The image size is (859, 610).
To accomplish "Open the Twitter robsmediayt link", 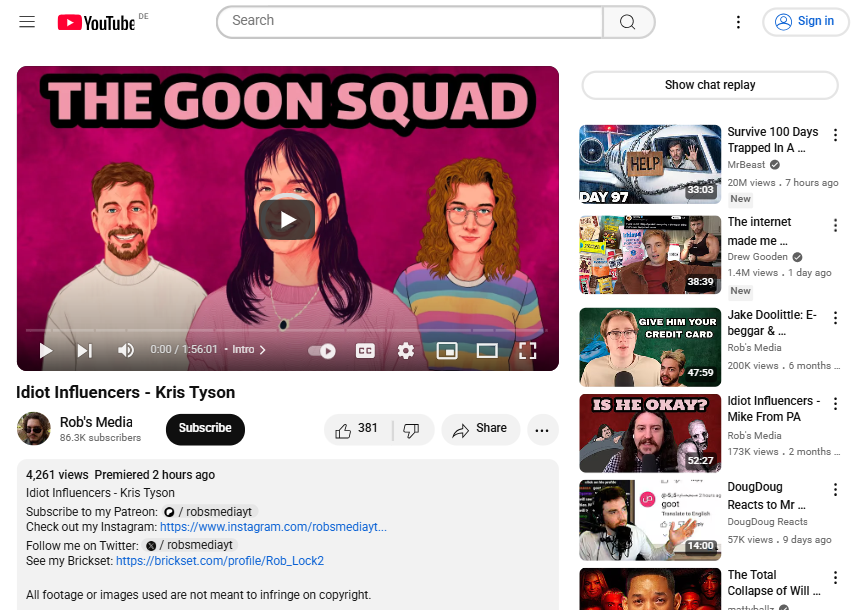I will pyautogui.click(x=190, y=545).
